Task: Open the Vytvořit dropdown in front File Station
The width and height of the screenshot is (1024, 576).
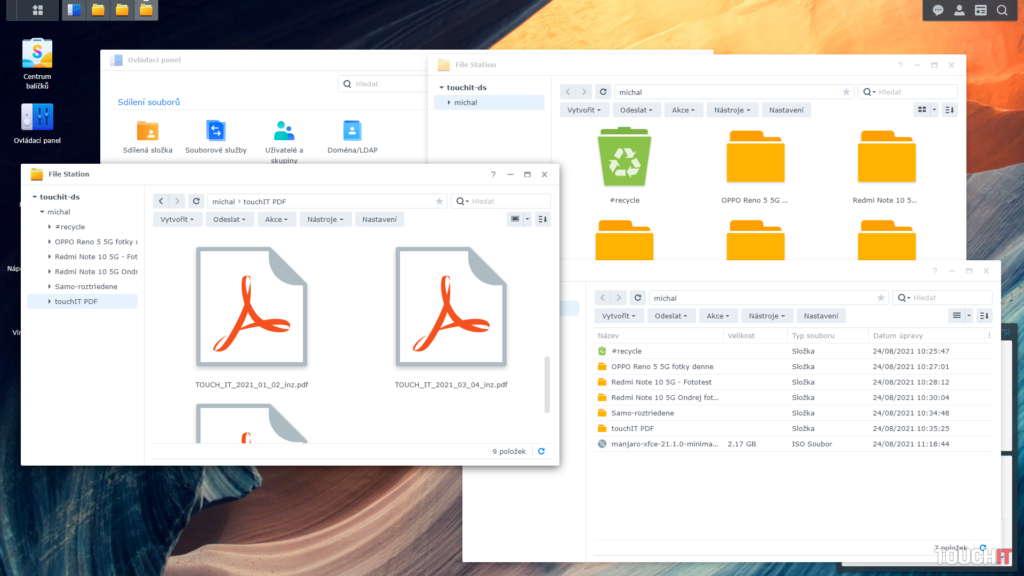Action: (178, 219)
